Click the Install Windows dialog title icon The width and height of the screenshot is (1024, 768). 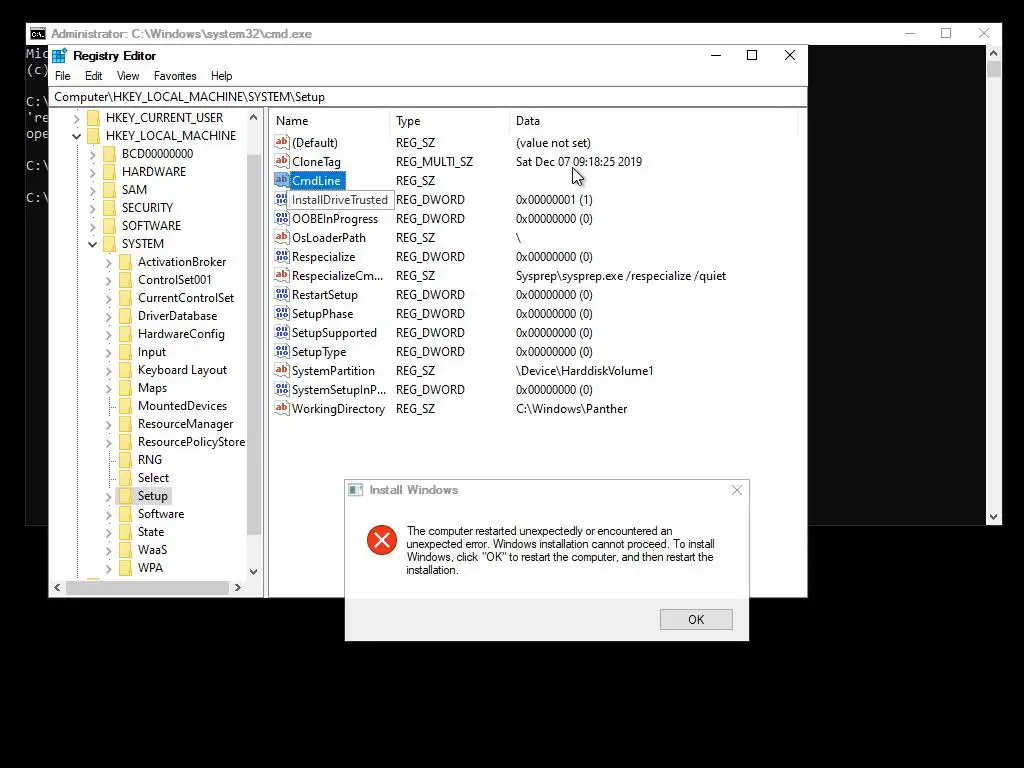[355, 490]
